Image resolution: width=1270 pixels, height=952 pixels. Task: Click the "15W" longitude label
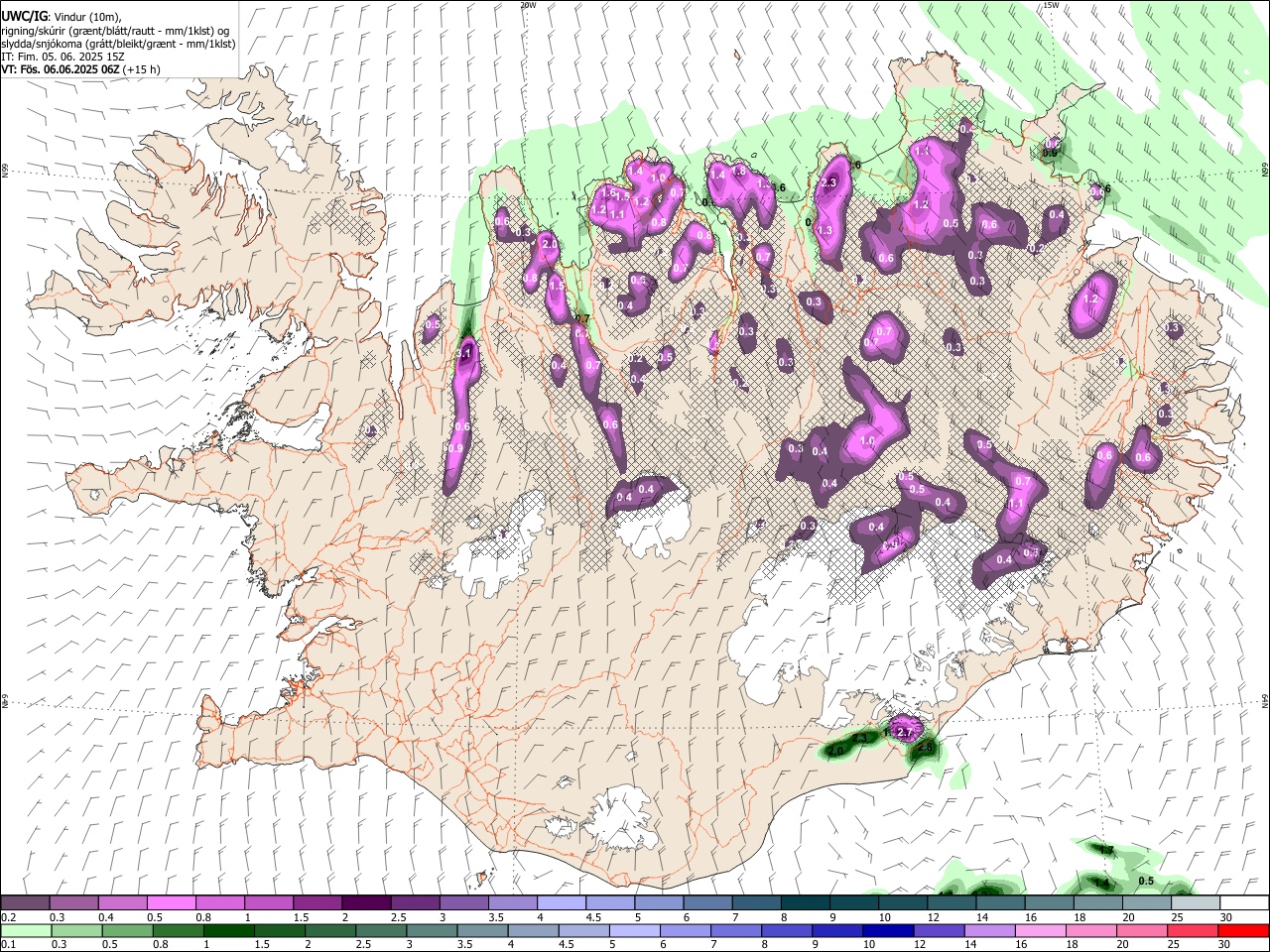(x=1051, y=5)
